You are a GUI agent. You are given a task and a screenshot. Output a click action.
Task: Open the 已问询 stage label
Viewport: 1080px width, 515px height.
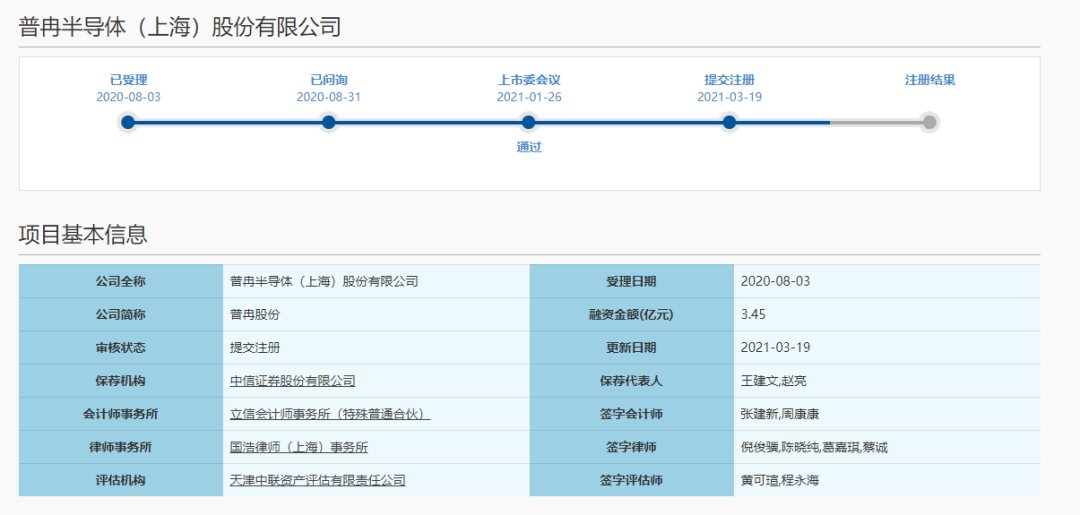coord(329,80)
